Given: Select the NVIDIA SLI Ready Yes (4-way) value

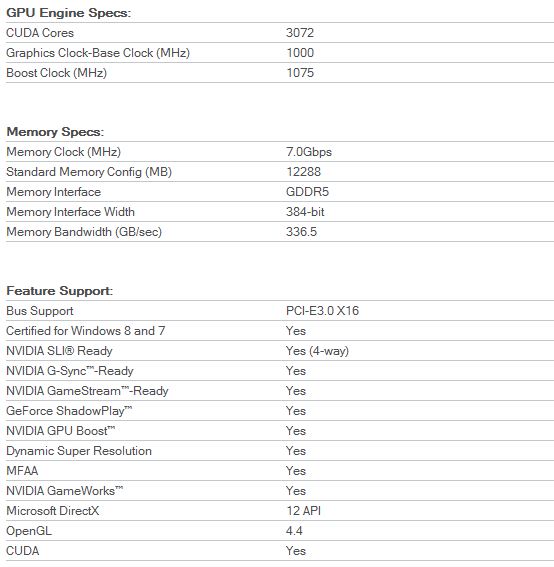Looking at the screenshot, I should click(317, 351).
